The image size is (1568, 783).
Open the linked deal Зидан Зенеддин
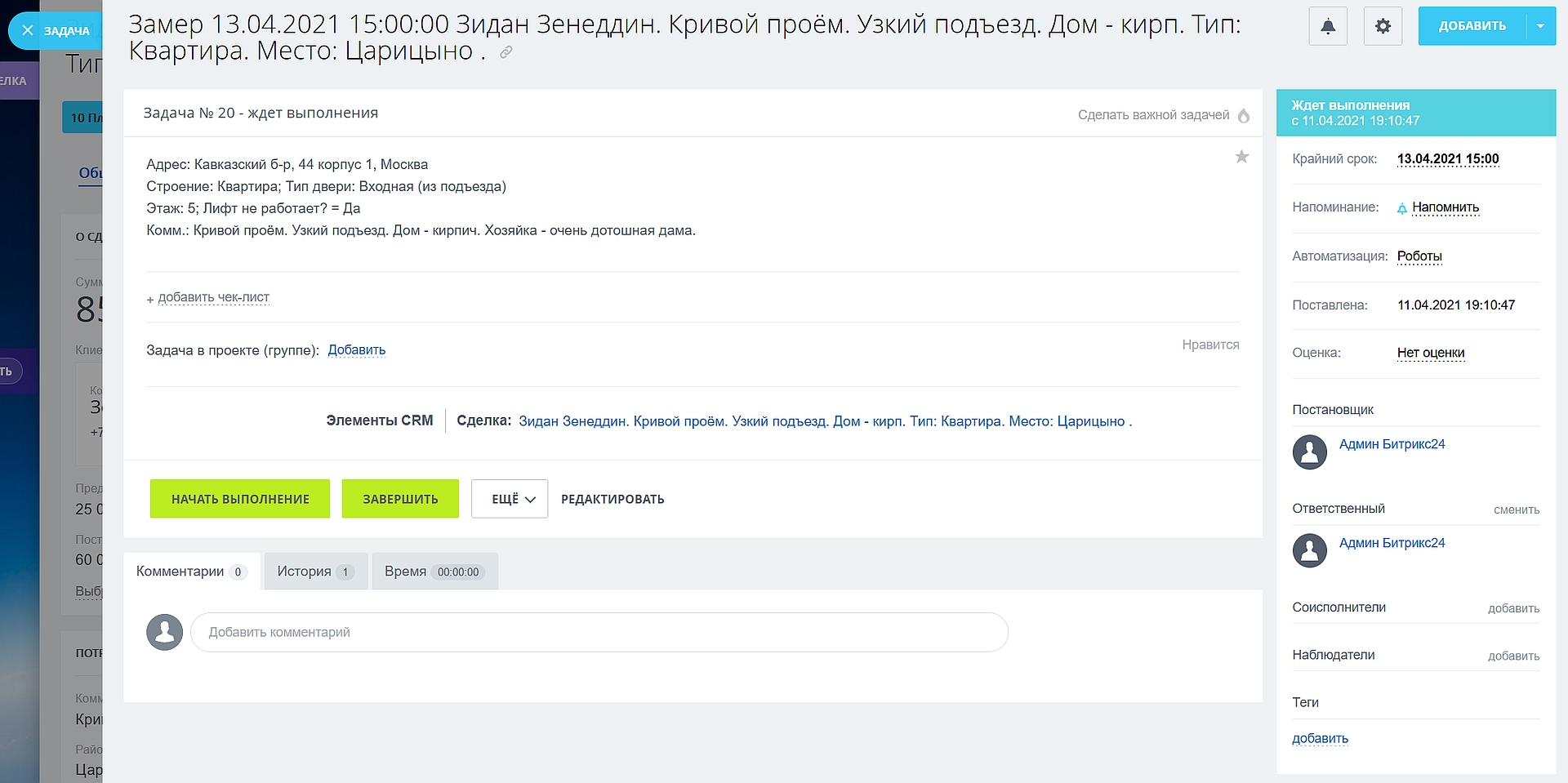825,421
